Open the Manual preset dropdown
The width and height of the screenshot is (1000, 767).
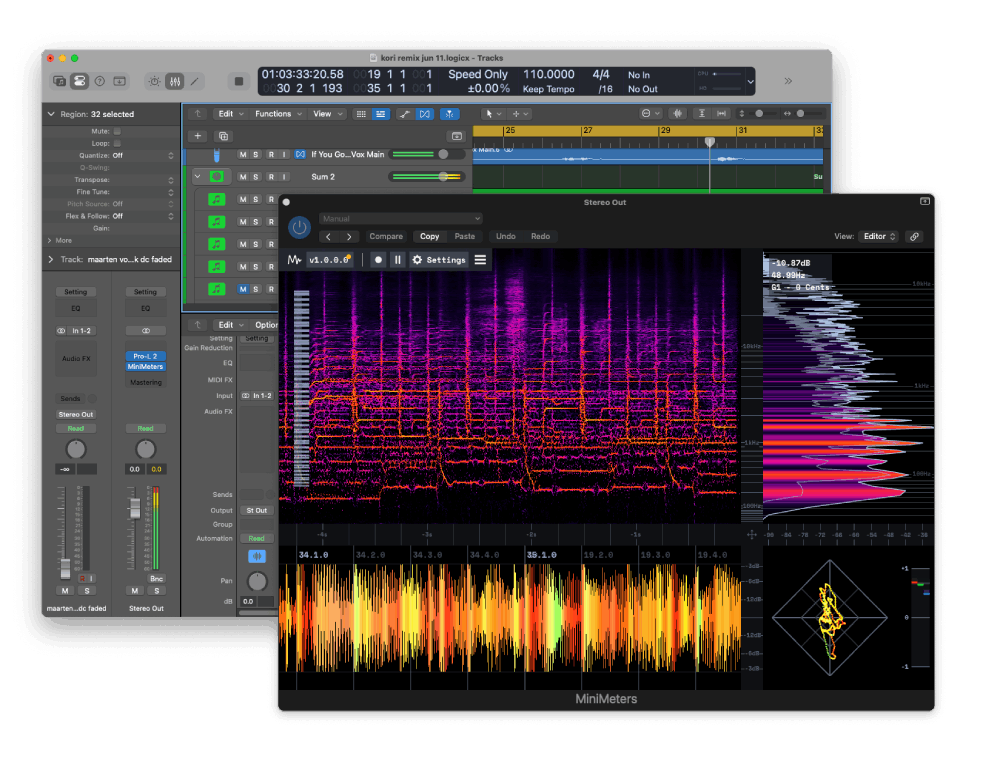tap(401, 219)
